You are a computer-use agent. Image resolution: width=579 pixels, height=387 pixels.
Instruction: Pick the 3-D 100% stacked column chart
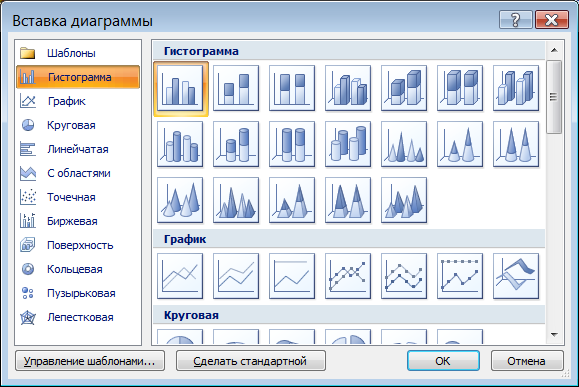tap(460, 88)
